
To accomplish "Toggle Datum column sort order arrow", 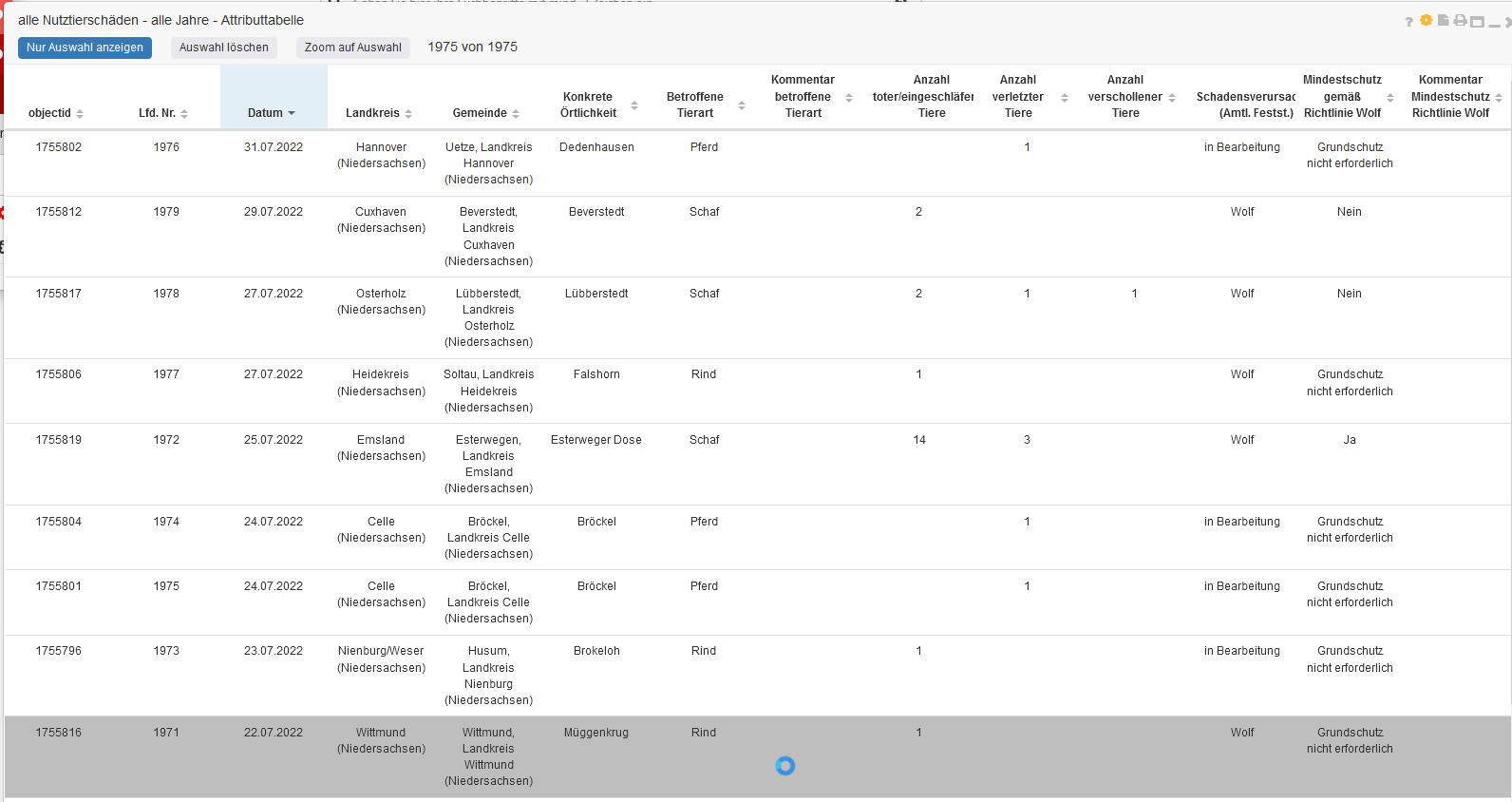I will pos(292,113).
